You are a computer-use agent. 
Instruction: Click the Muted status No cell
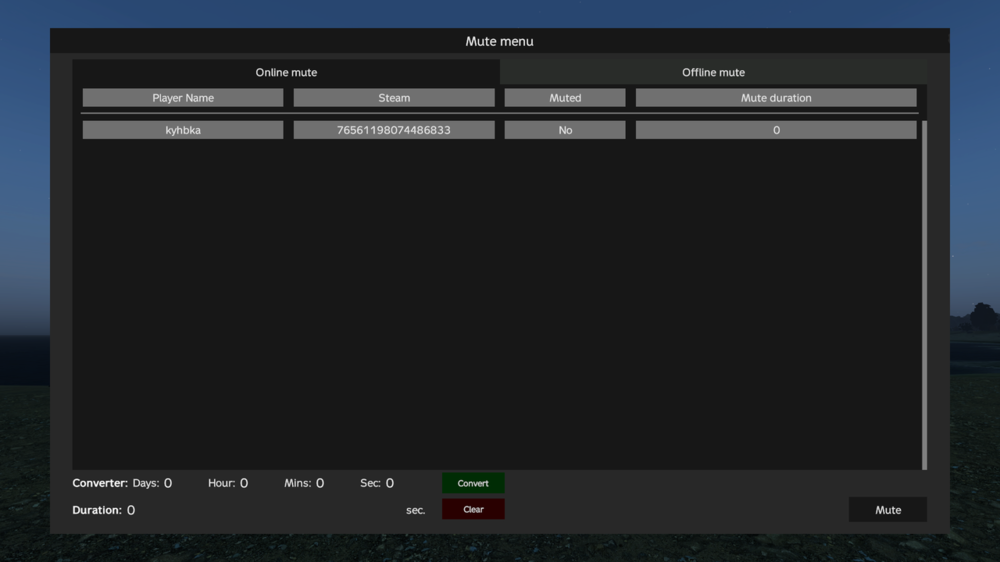(x=565, y=130)
